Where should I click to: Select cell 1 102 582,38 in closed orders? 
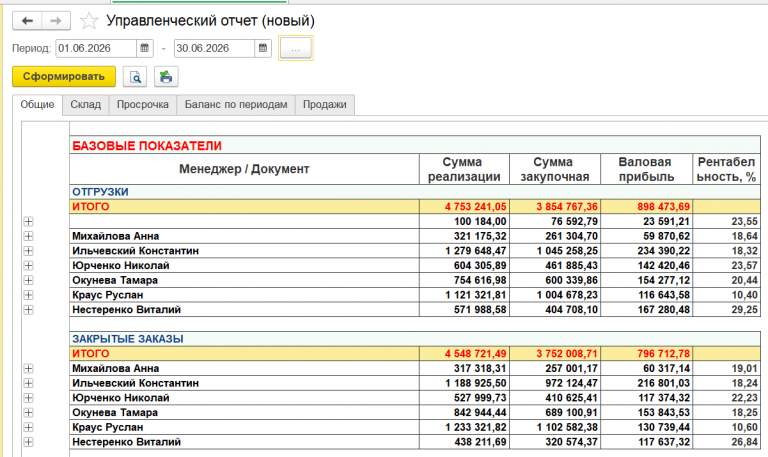pyautogui.click(x=554, y=427)
